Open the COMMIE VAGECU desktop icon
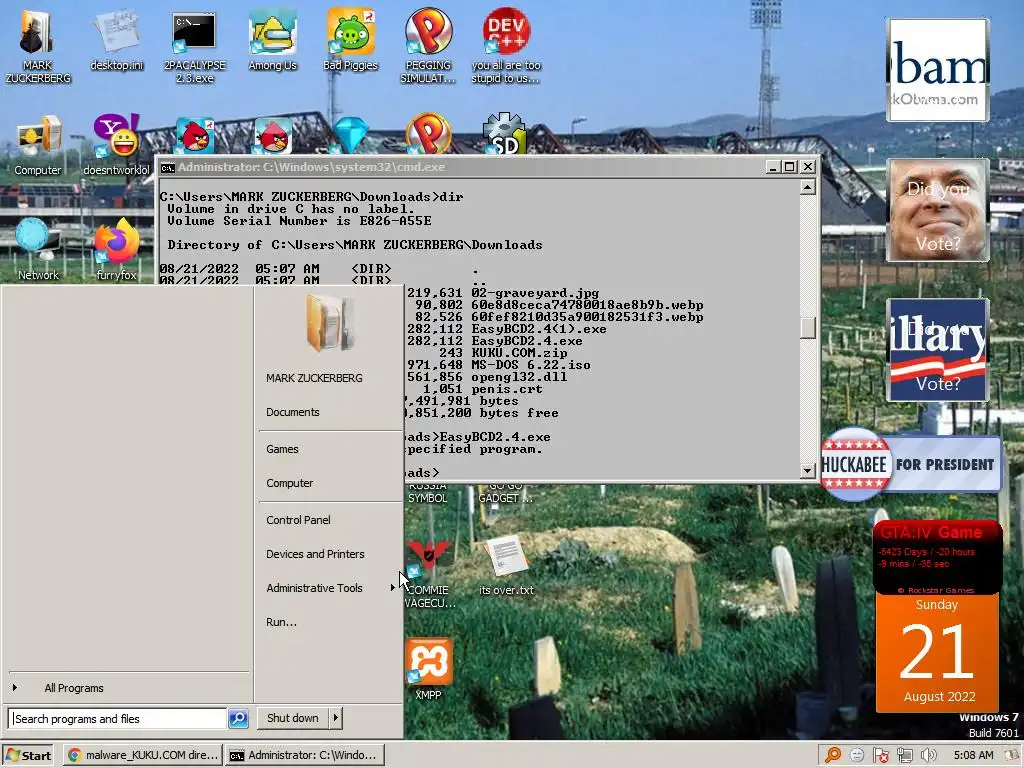This screenshot has width=1024, height=768. click(428, 573)
